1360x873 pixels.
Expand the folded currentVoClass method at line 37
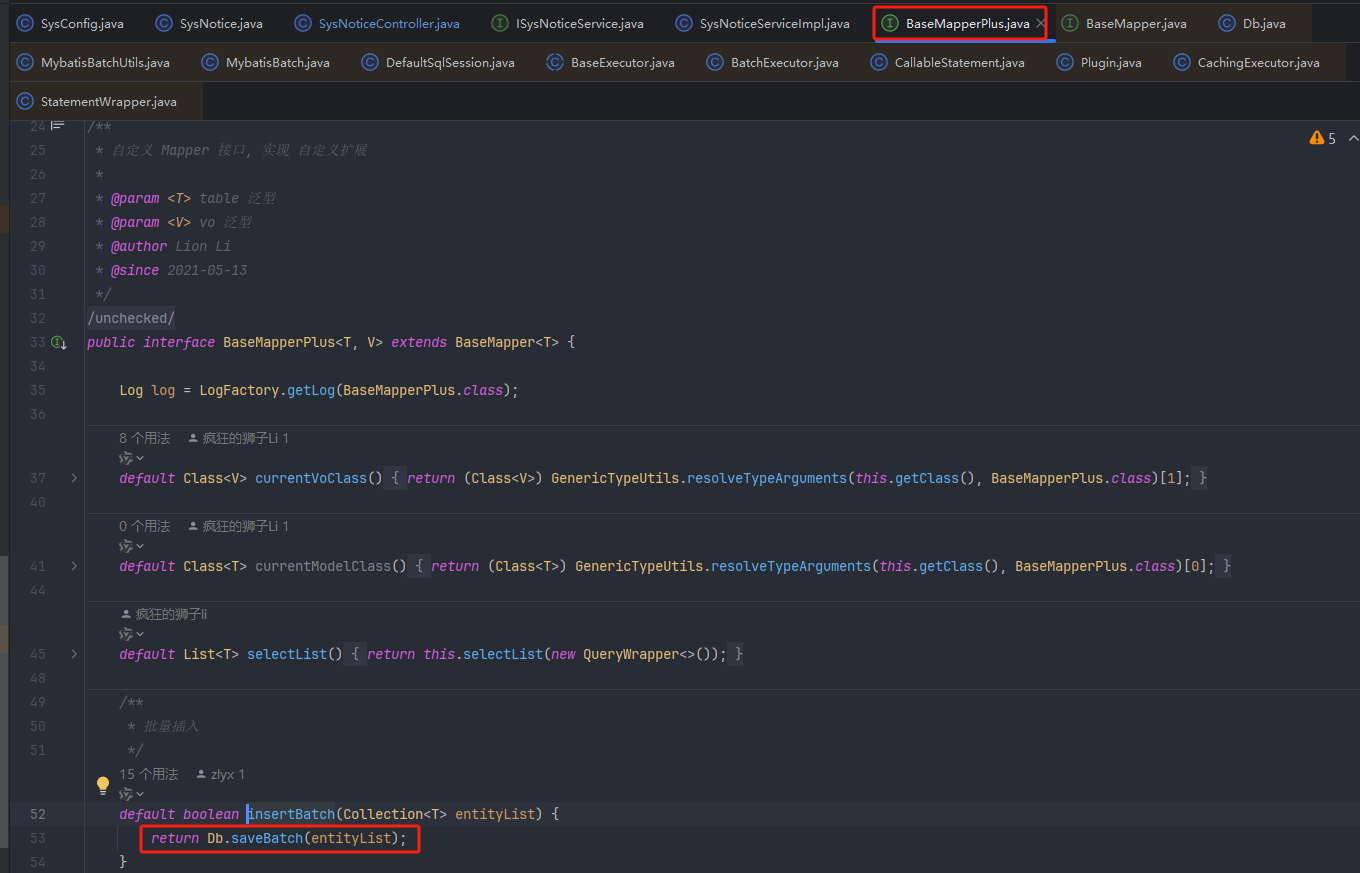[73, 479]
